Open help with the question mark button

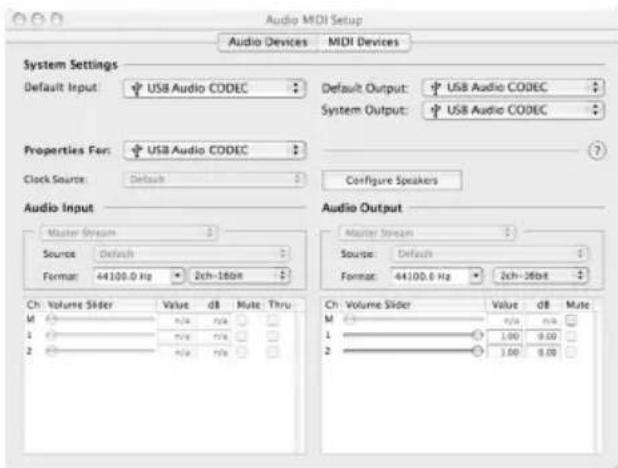(x=597, y=151)
